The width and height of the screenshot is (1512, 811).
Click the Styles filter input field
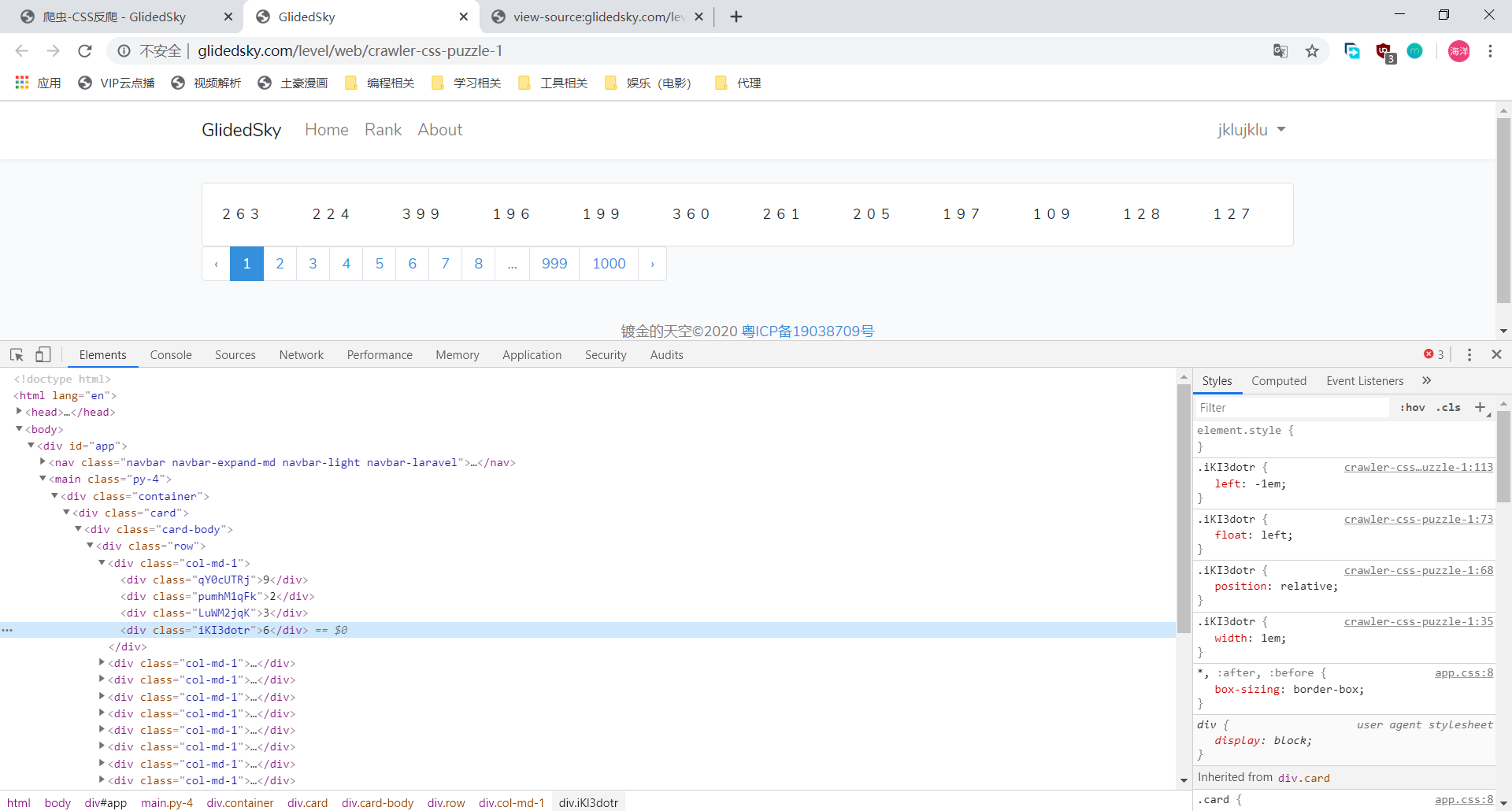[x=1291, y=408]
